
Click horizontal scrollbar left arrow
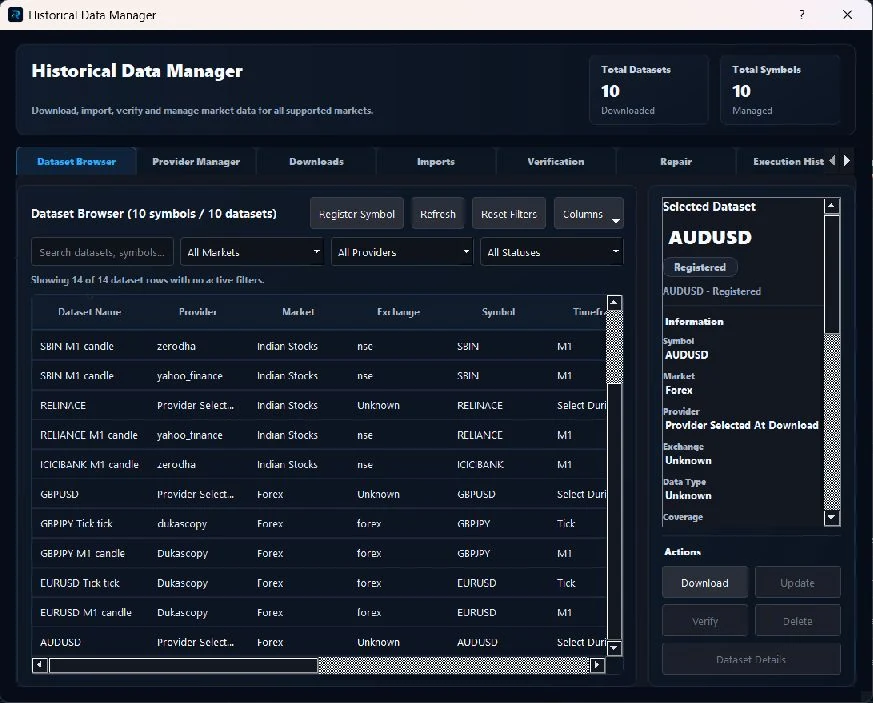pos(40,665)
